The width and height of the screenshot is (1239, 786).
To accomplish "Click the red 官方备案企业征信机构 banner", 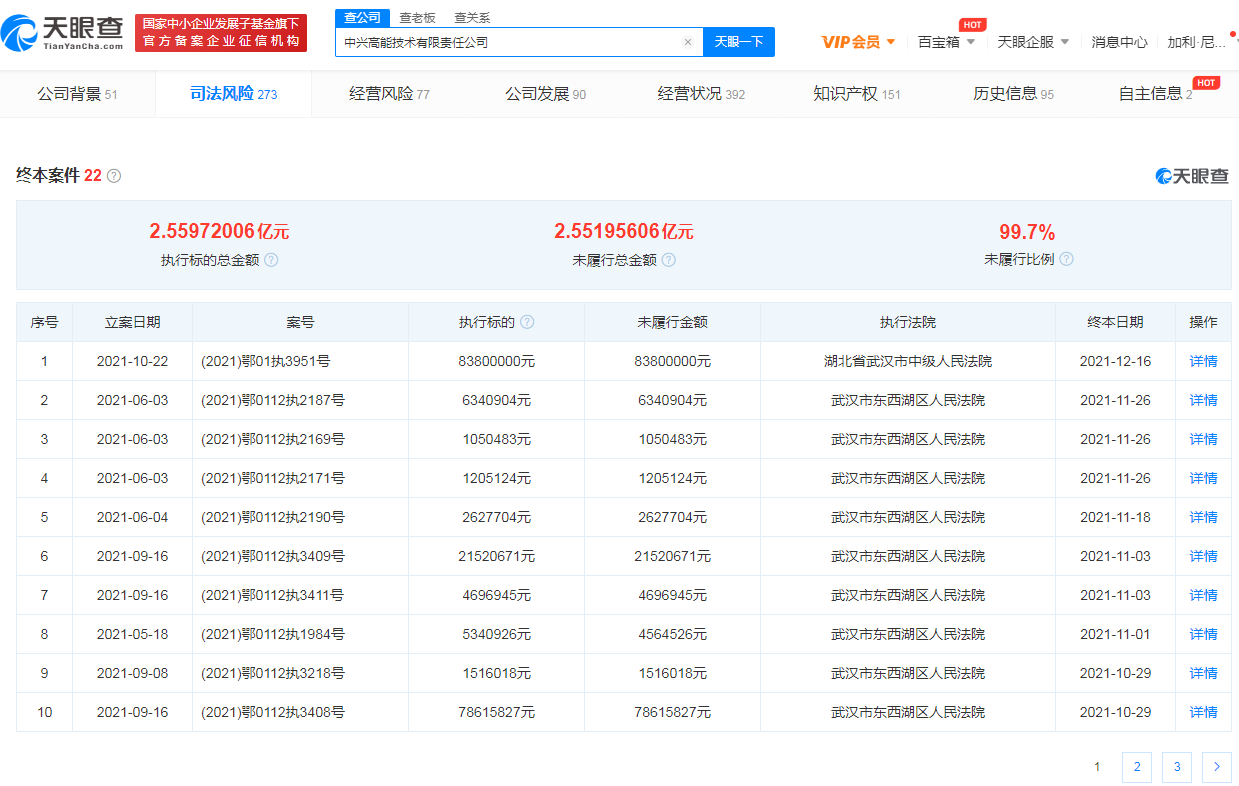I will pyautogui.click(x=221, y=33).
